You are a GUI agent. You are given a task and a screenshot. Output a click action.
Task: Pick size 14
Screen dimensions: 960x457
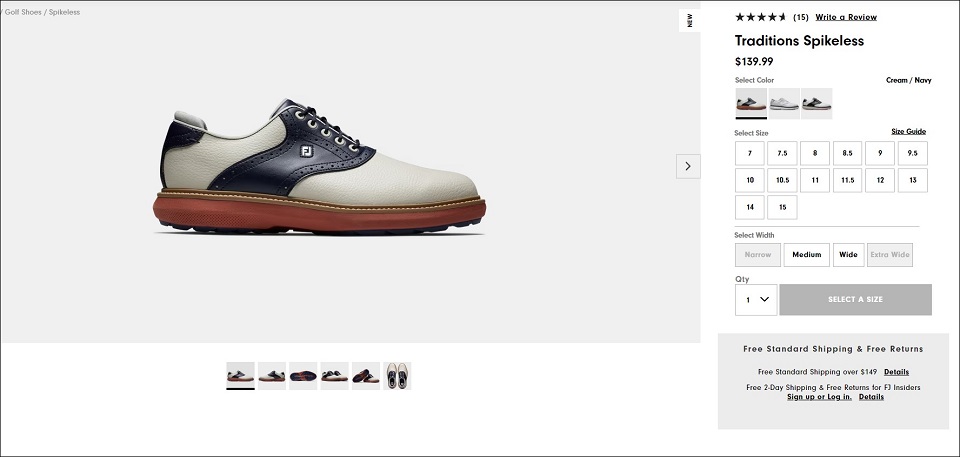(x=750, y=207)
